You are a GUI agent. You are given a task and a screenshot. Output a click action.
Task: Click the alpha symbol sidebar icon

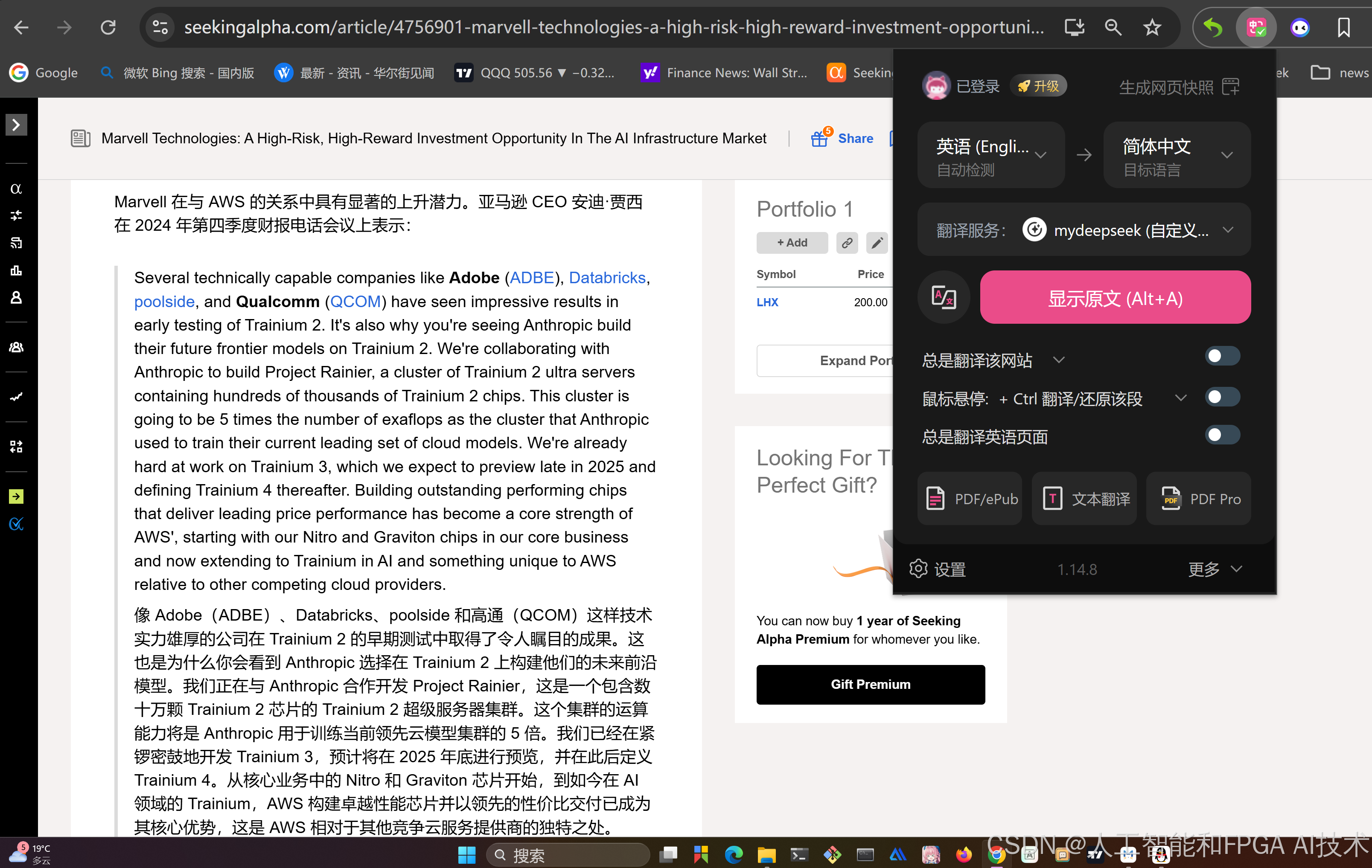pyautogui.click(x=16, y=189)
